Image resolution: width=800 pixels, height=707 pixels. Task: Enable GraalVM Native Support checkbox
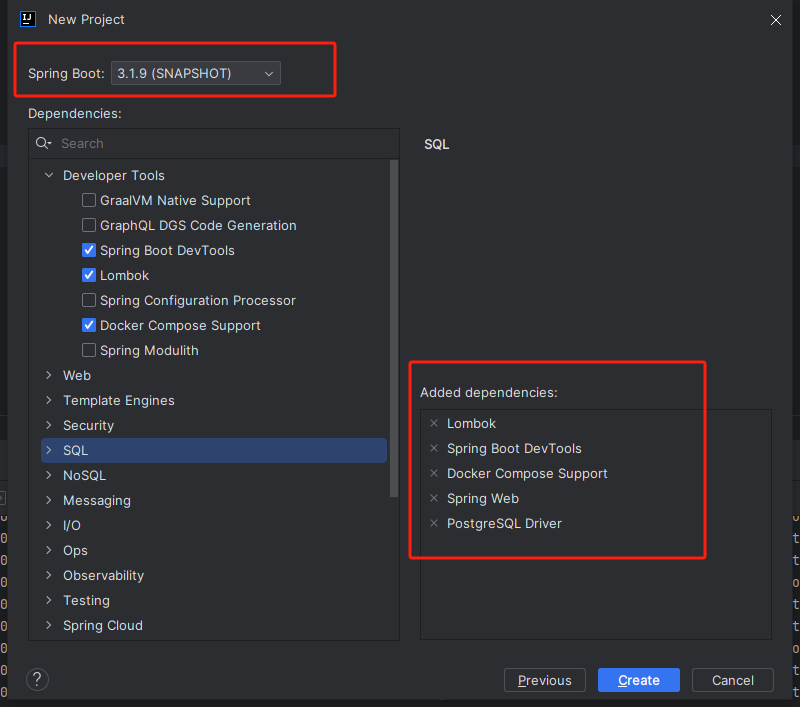89,200
